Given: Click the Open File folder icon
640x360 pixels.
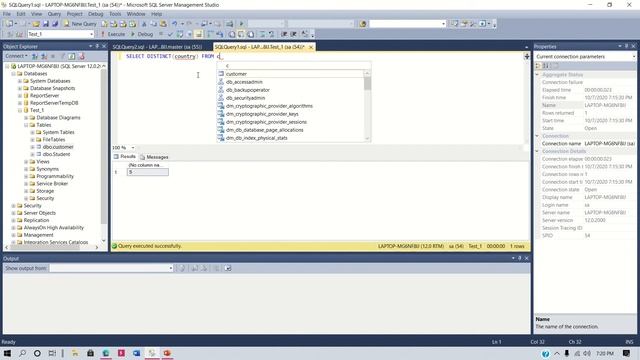Looking at the screenshot, I should click(36, 24).
